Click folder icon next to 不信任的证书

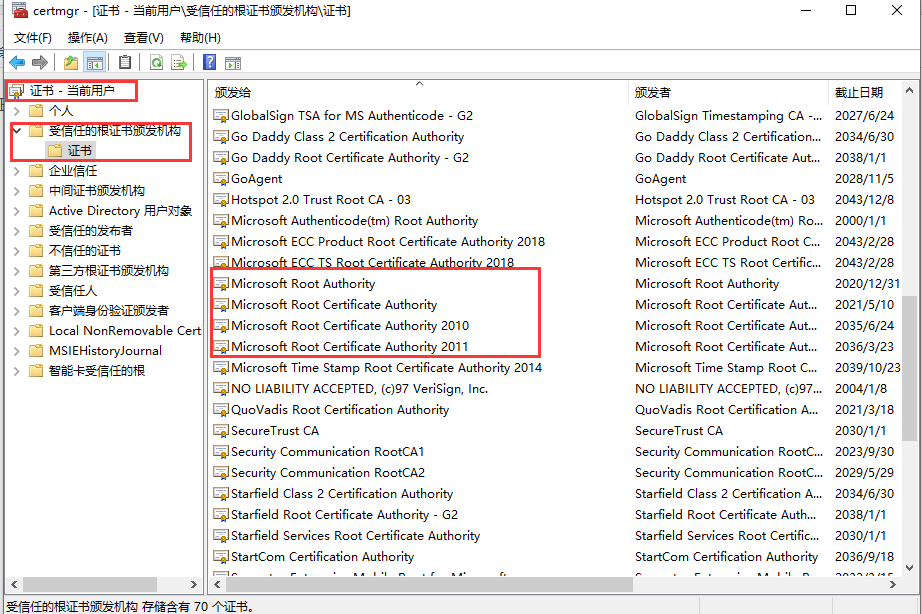click(36, 251)
